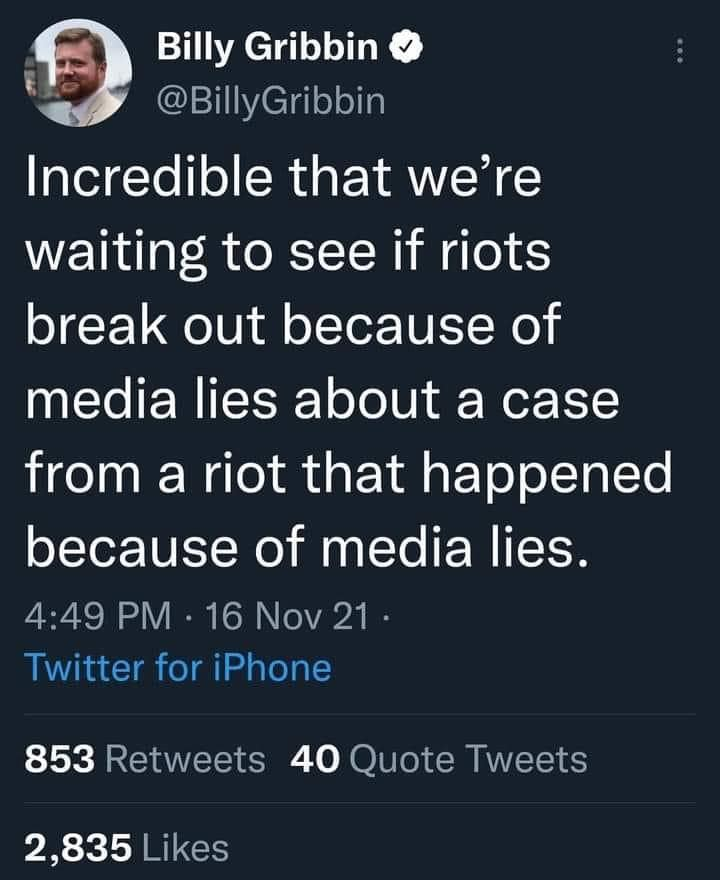Click the 40 quote tweet count number
The image size is (720, 880).
[312, 759]
